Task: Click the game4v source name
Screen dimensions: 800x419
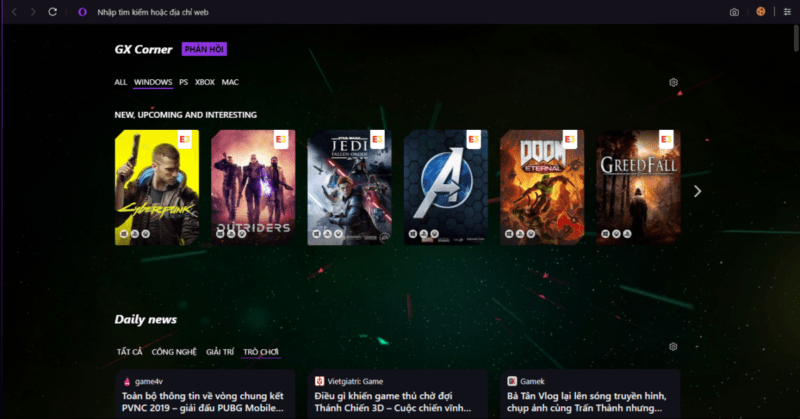Action: [149, 381]
